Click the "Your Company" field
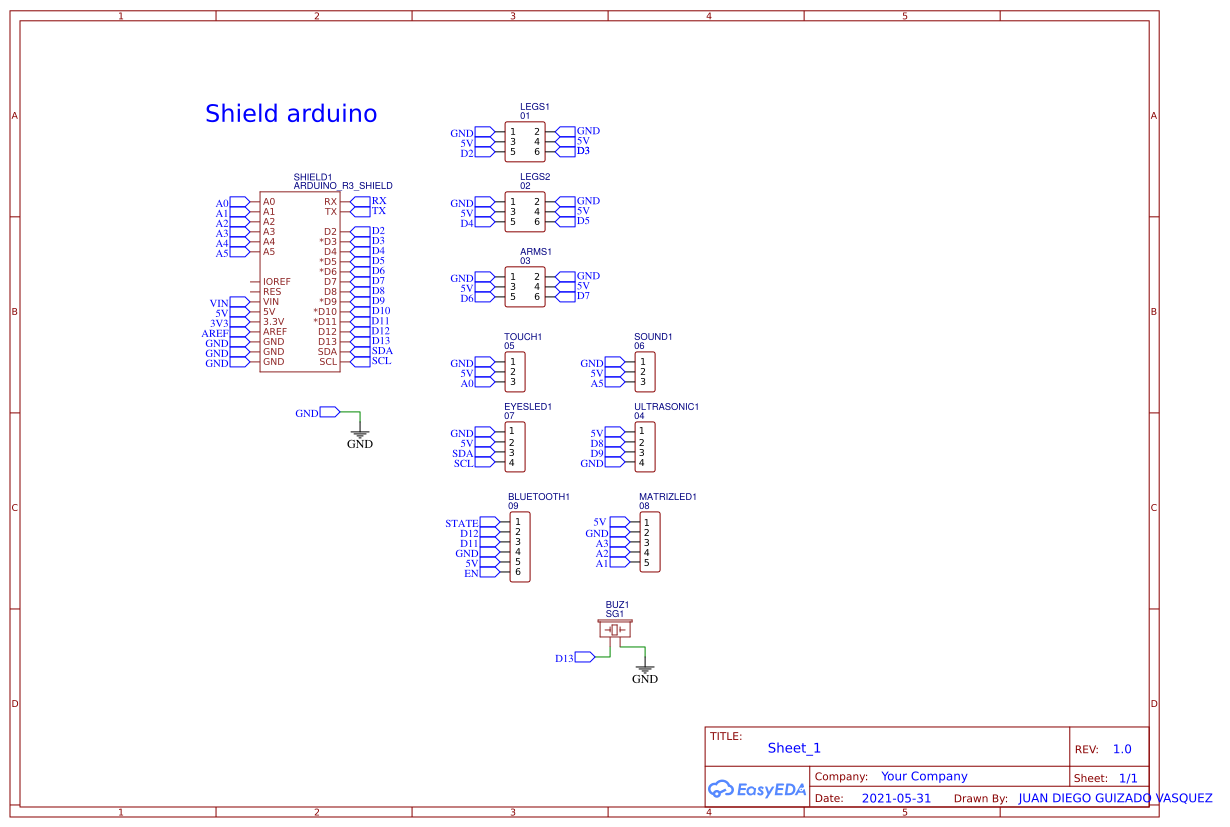 [924, 776]
